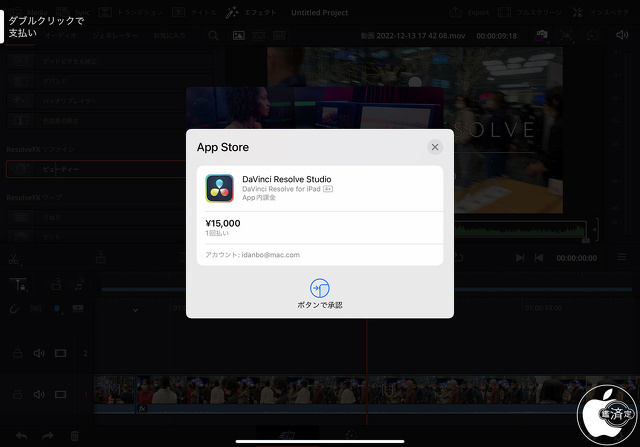This screenshot has height=447, width=640.
Task: Click the search magnifier icon
Action: (213, 35)
